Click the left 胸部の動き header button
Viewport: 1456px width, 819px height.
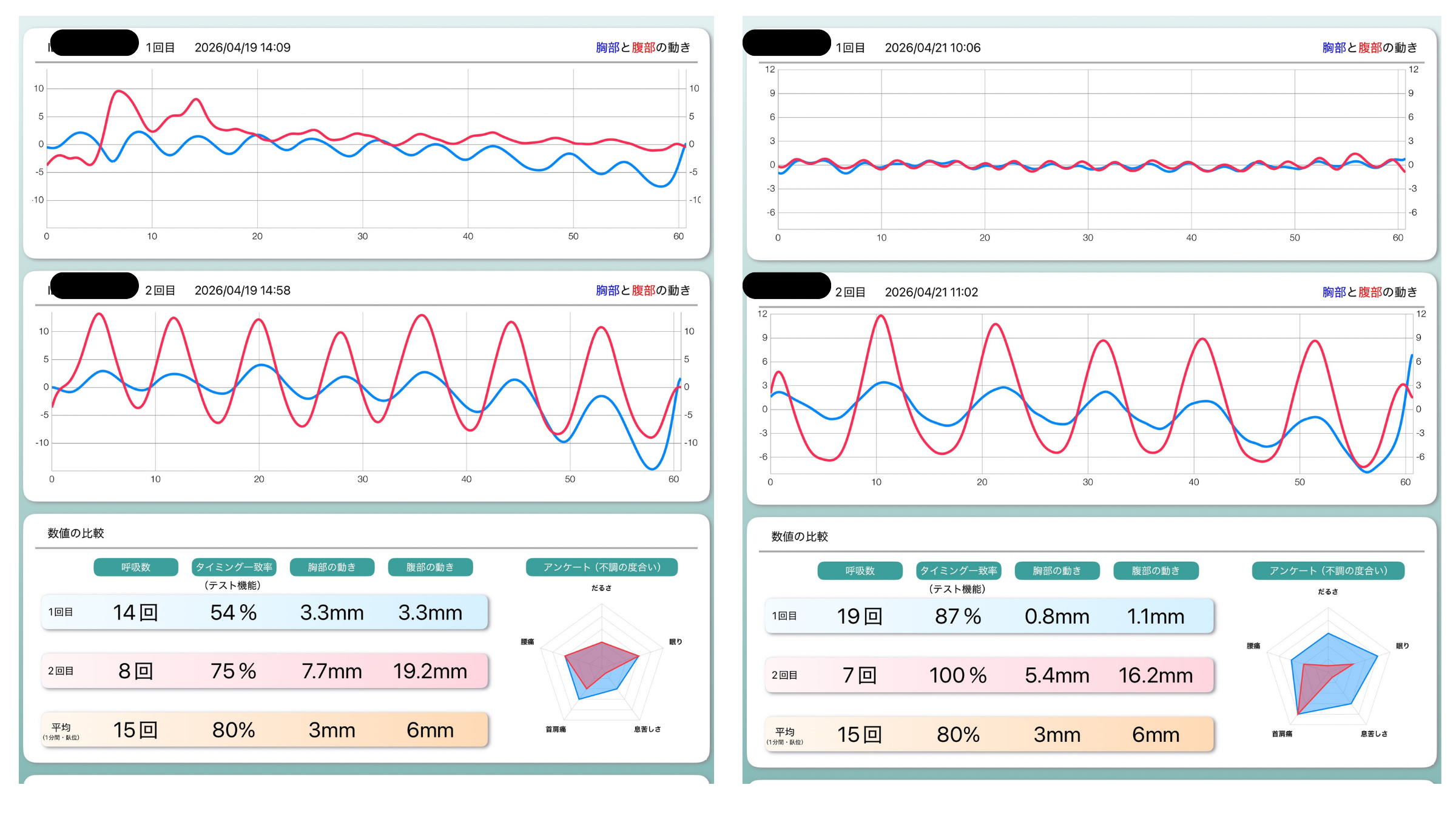pyautogui.click(x=332, y=567)
